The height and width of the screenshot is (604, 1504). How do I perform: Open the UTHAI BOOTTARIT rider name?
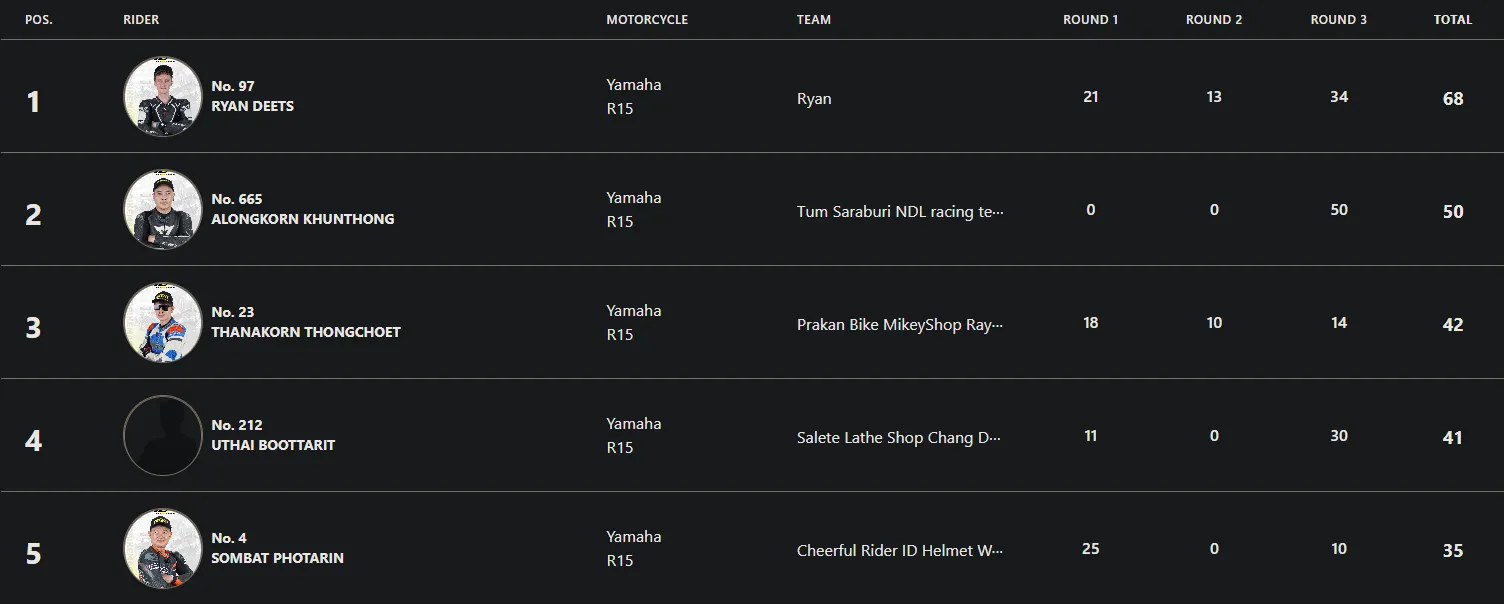click(x=273, y=445)
